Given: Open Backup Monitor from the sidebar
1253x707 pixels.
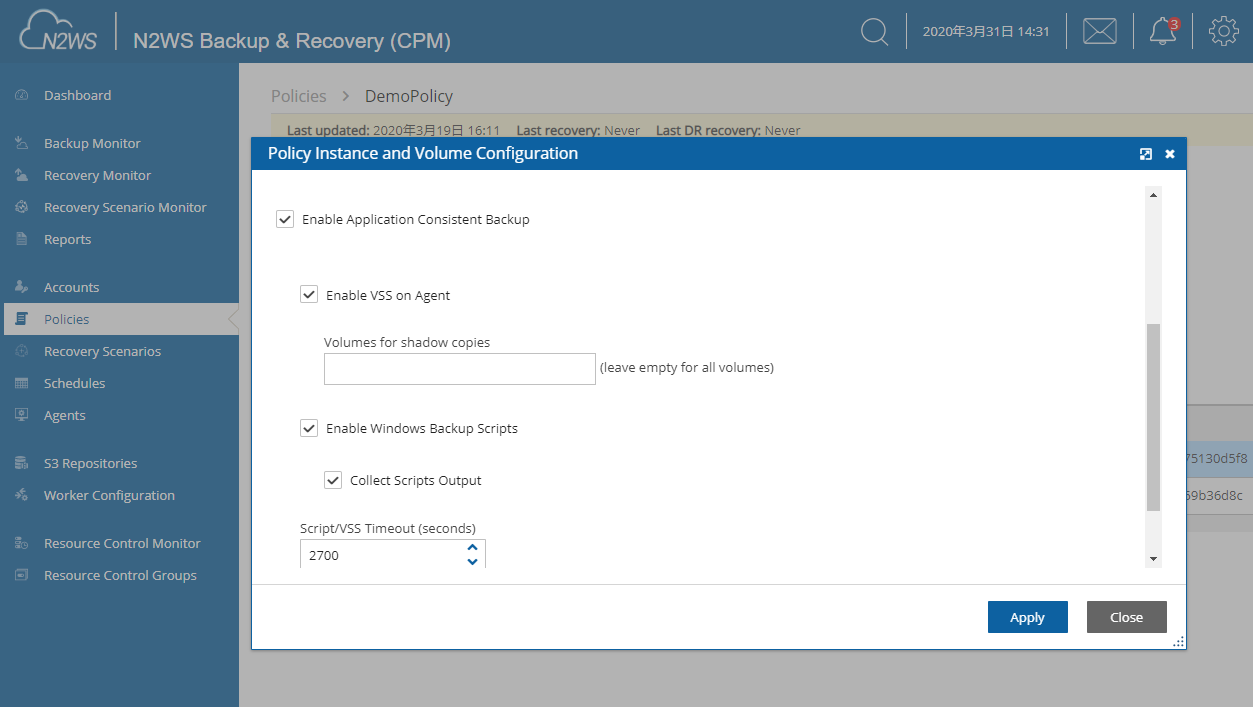Looking at the screenshot, I should click(92, 144).
